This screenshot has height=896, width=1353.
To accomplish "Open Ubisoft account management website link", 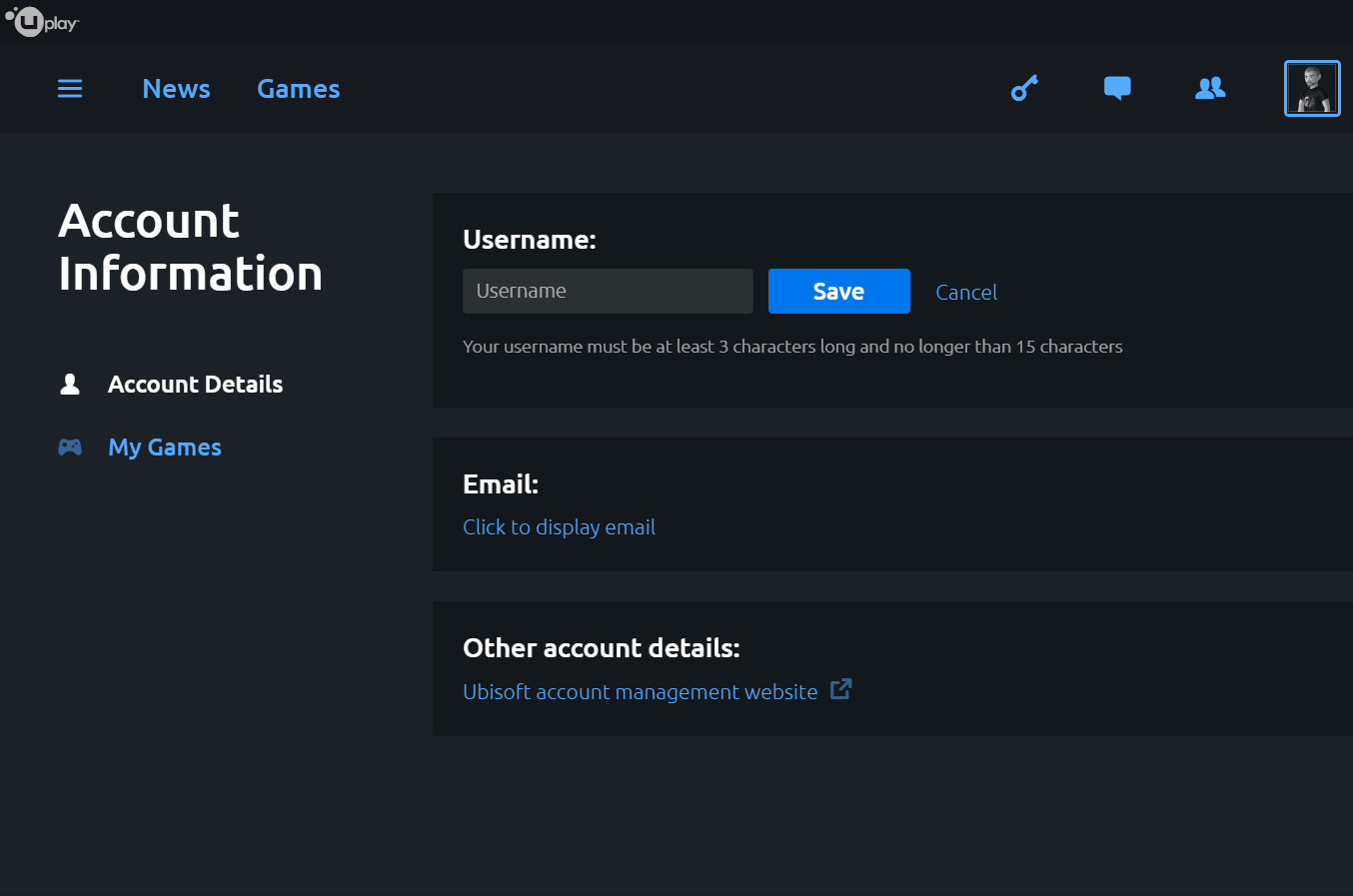I will [x=640, y=692].
